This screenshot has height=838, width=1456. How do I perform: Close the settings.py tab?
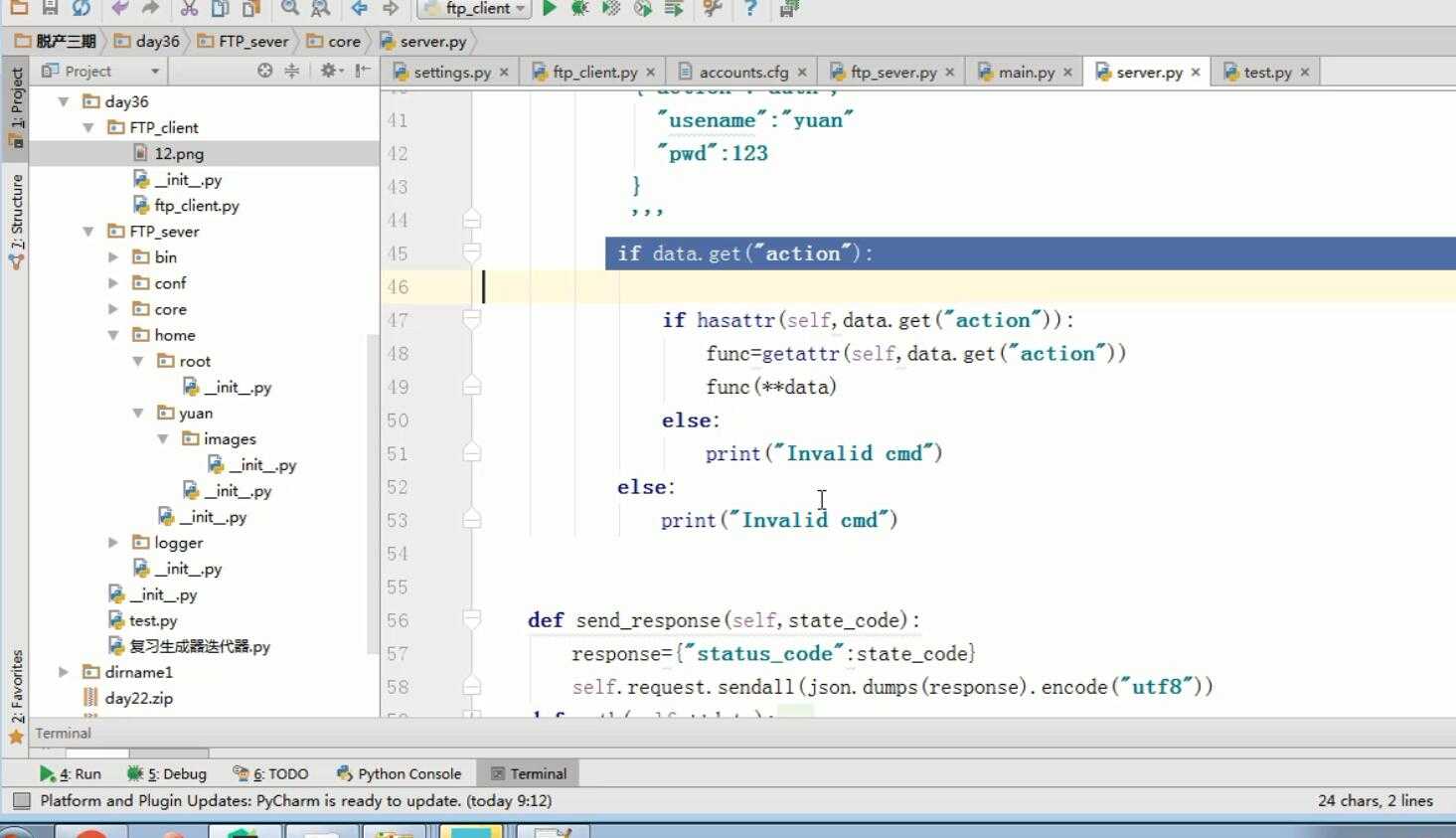[x=504, y=72]
